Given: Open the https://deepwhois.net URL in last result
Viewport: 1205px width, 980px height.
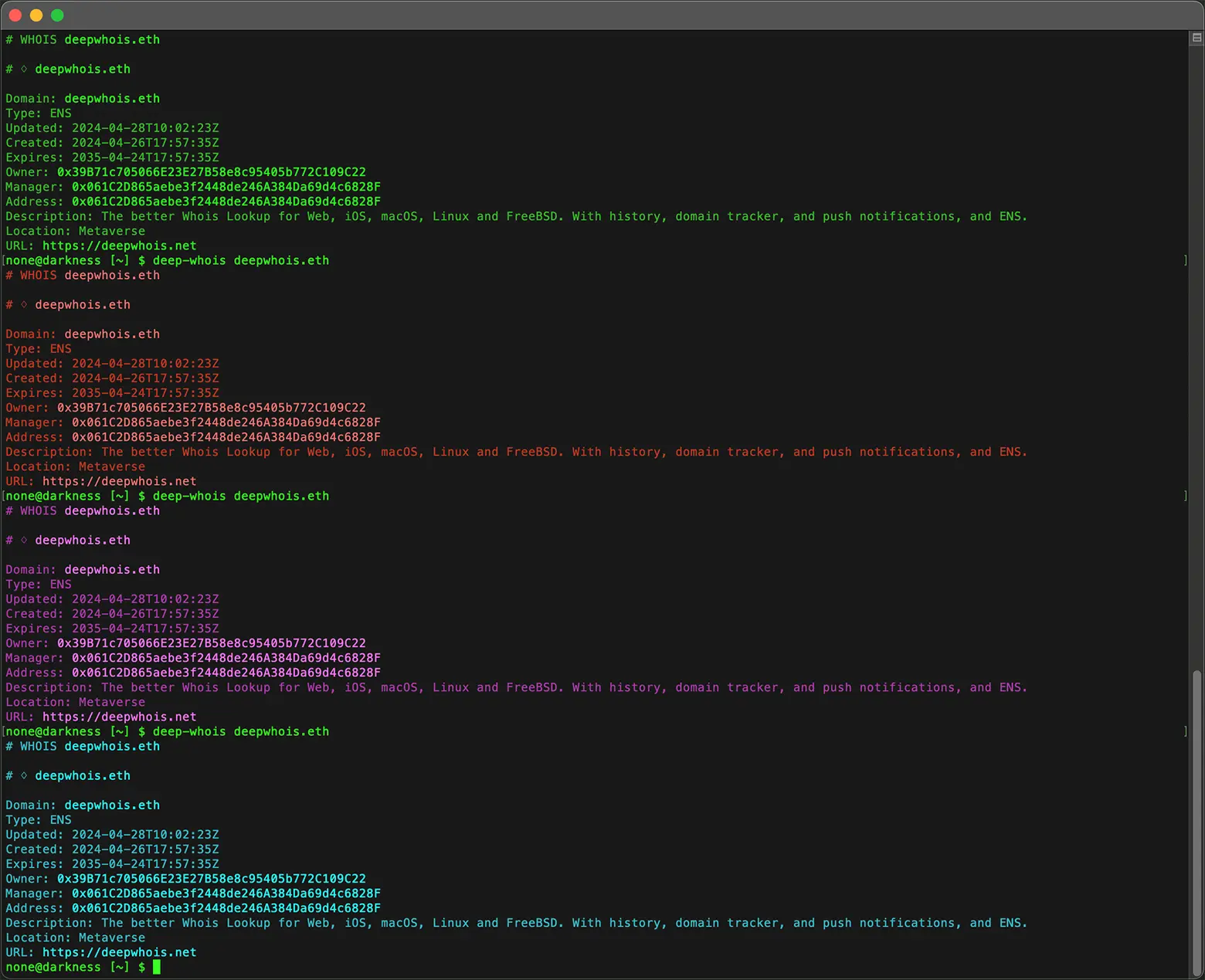Looking at the screenshot, I should pyautogui.click(x=119, y=952).
